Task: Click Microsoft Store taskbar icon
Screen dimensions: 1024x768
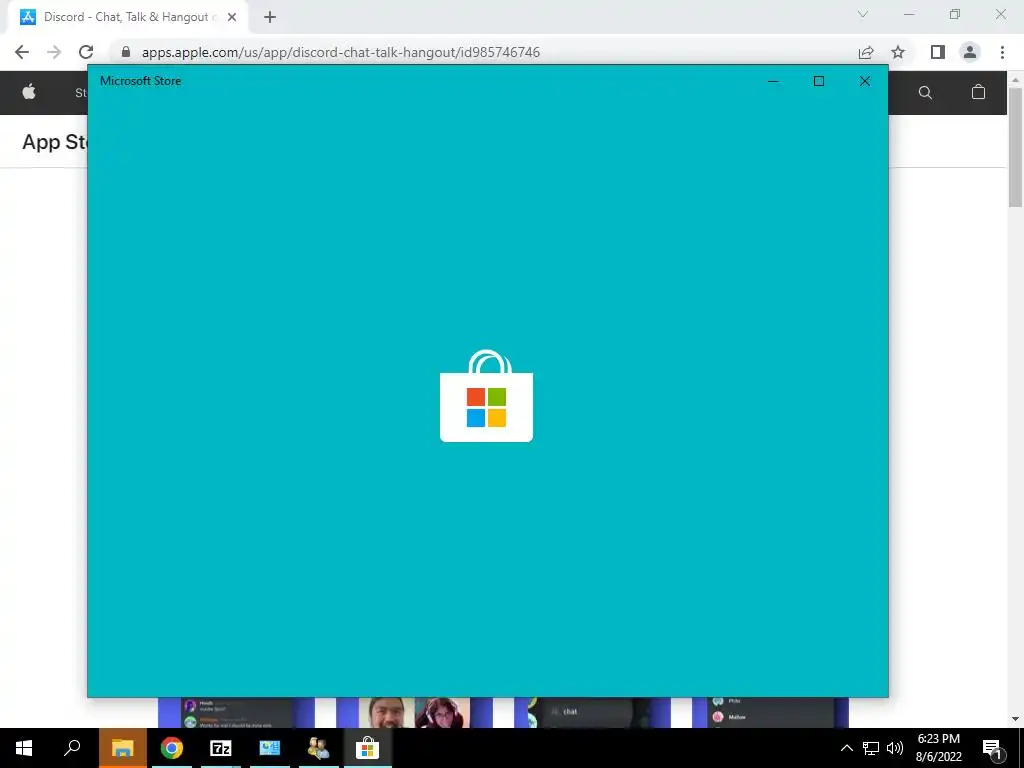Action: click(368, 748)
